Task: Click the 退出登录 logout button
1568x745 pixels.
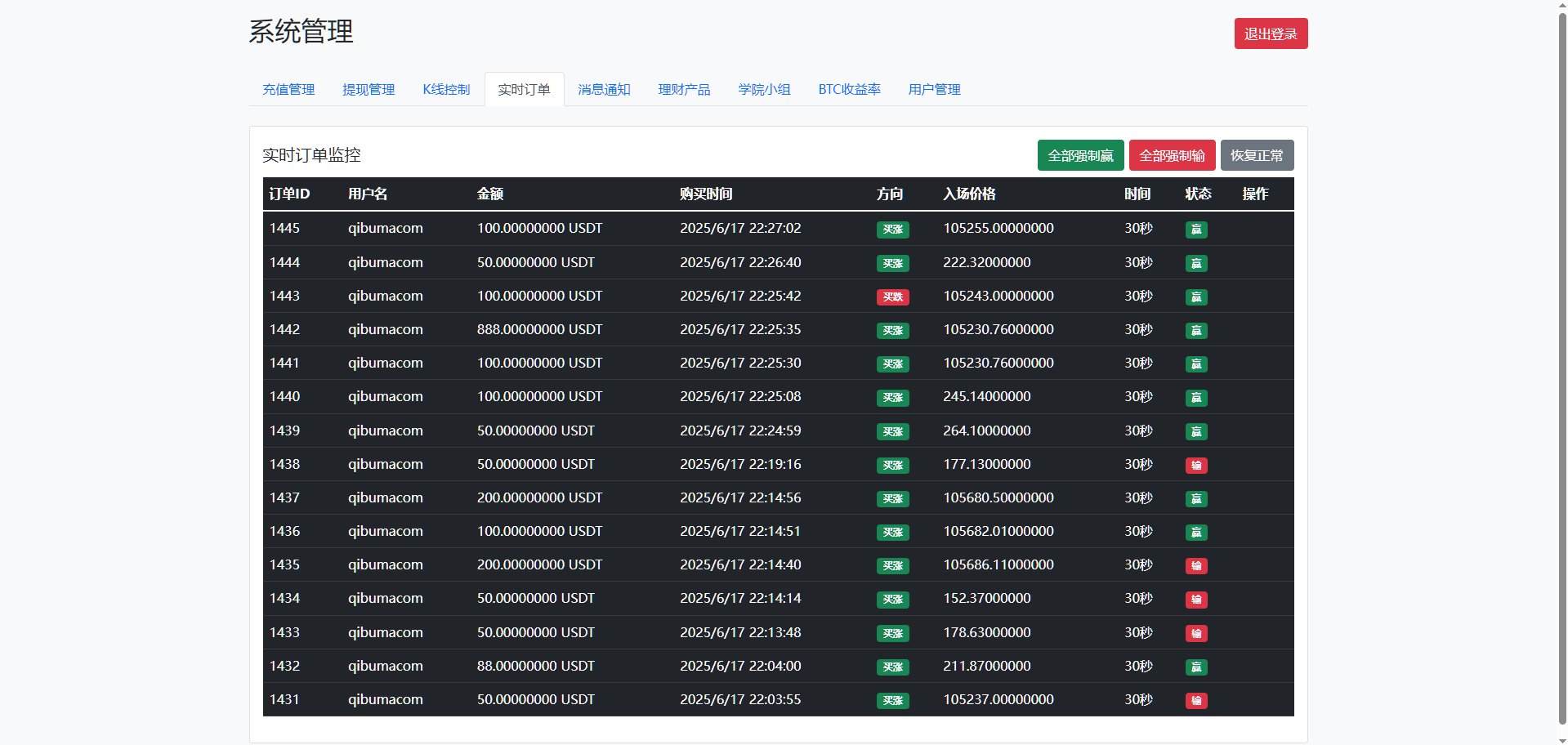Action: pos(1270,33)
